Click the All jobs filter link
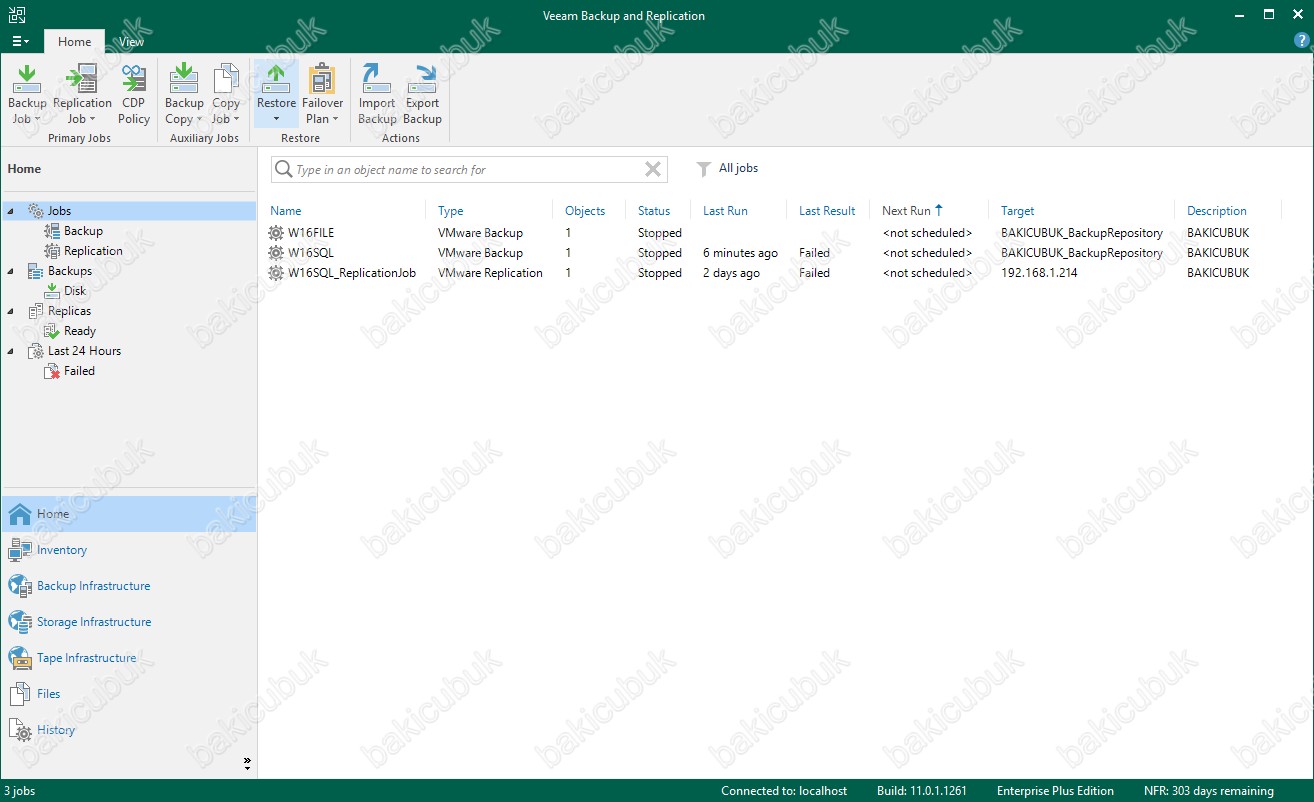The width and height of the screenshot is (1314, 802). pyautogui.click(x=738, y=168)
